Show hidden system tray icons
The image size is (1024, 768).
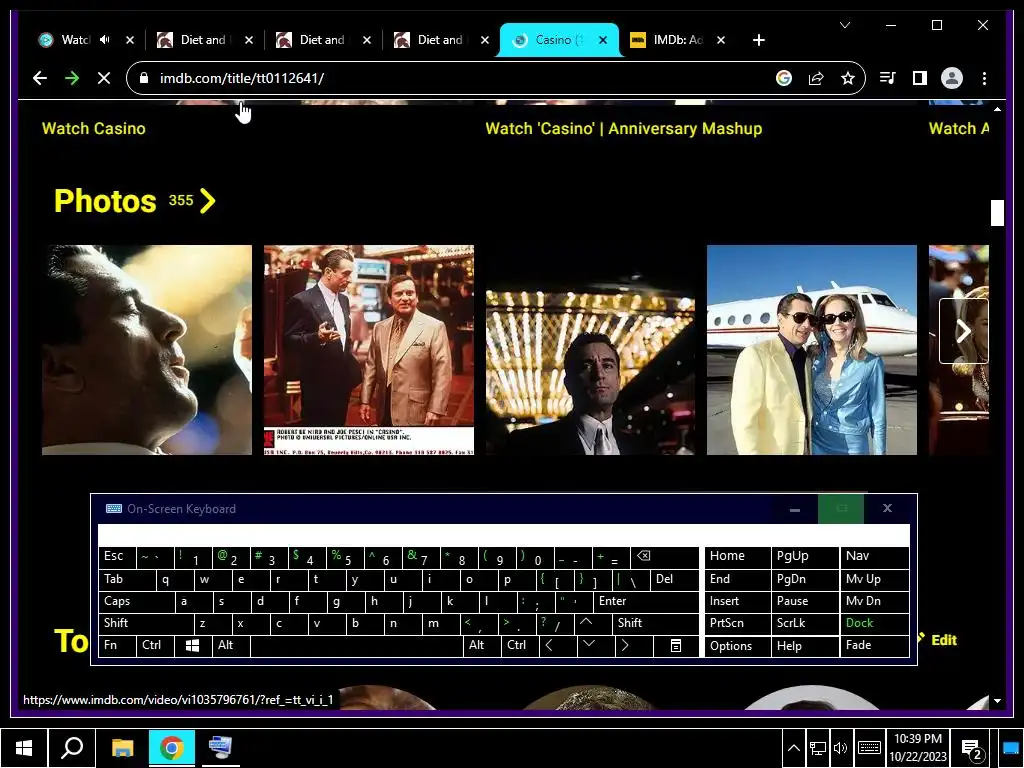(793, 748)
